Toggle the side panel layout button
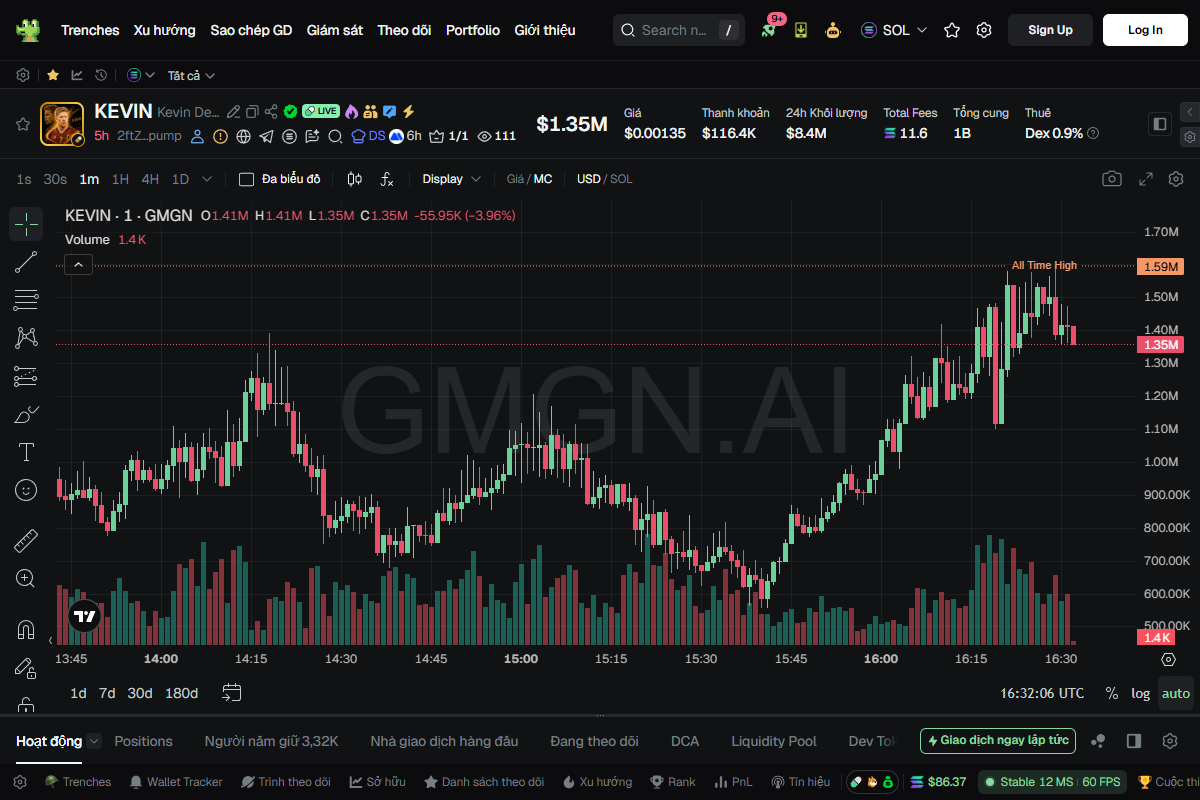Viewport: 1200px width, 800px height. pos(1160,124)
